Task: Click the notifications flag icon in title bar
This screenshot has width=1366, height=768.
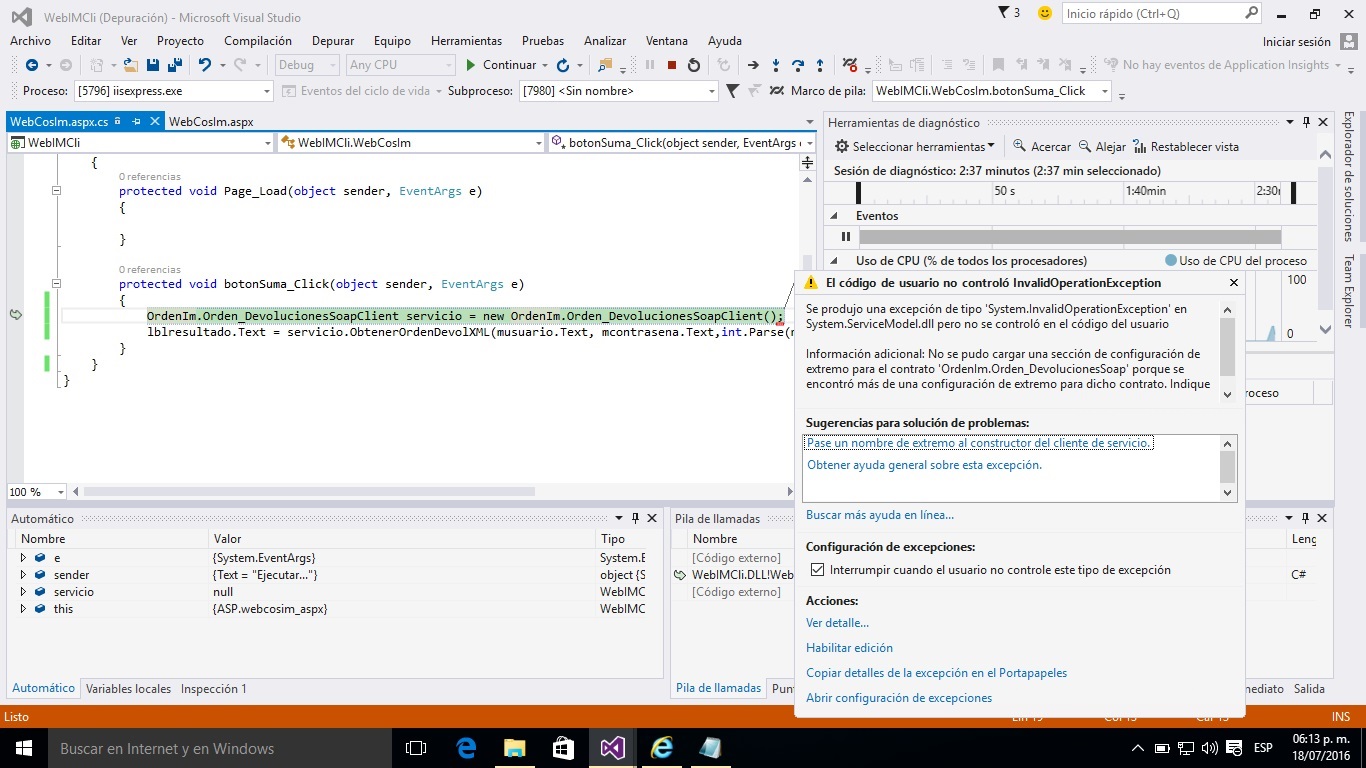Action: 1004,13
